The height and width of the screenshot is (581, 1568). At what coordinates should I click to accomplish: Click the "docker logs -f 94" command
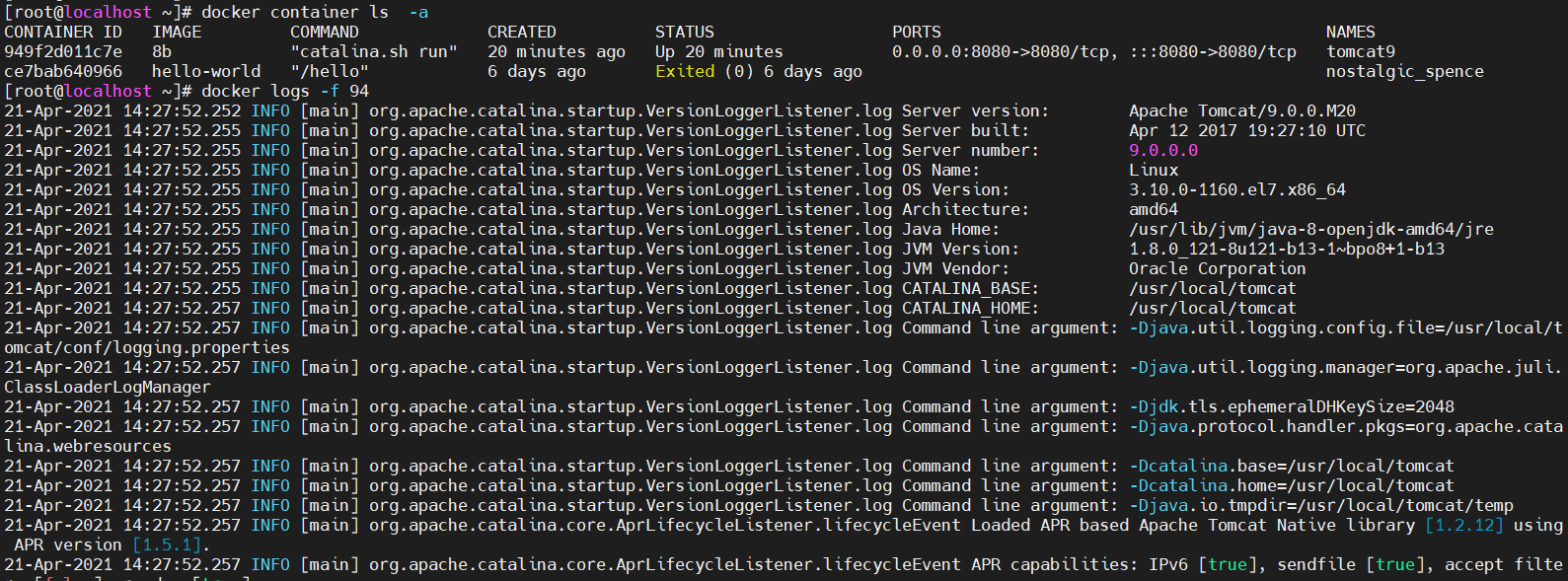[x=285, y=91]
